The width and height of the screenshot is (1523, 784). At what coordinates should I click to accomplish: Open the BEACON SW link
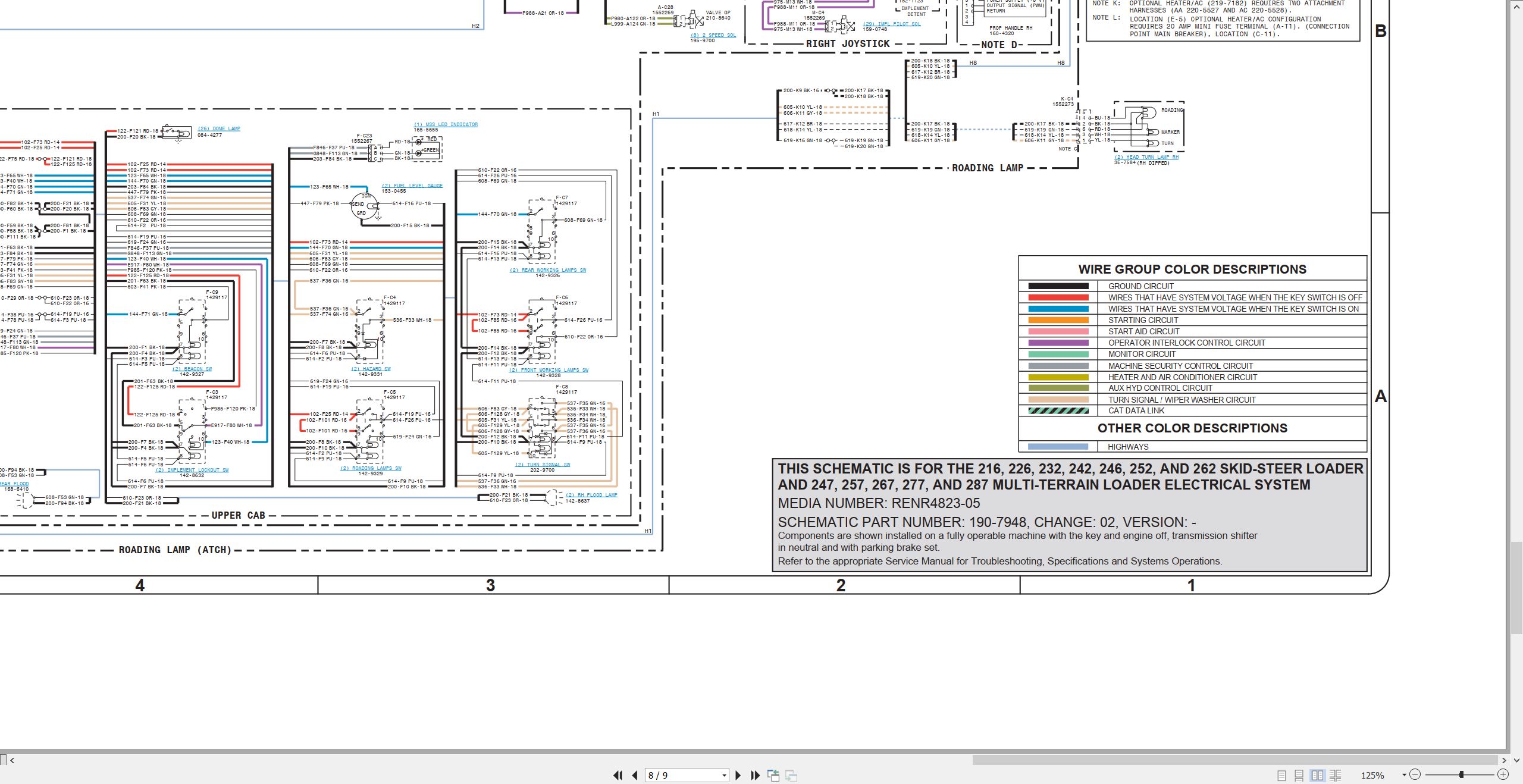pos(192,369)
